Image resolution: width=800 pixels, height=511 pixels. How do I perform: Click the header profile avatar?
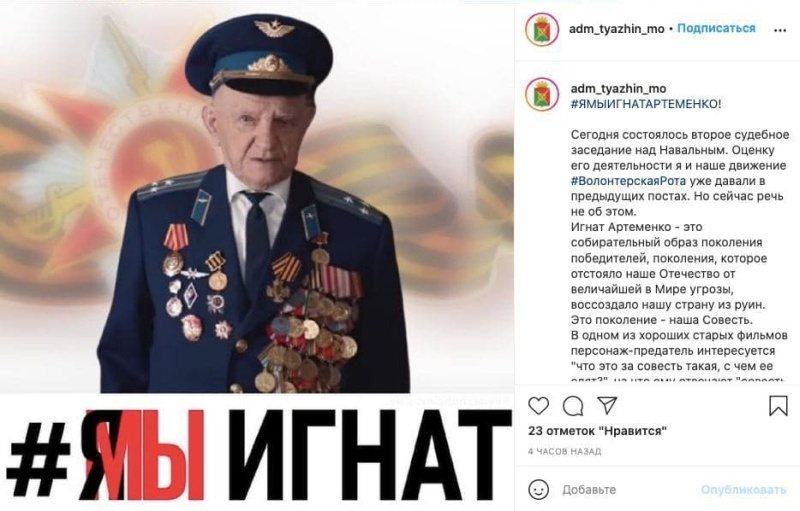[541, 29]
